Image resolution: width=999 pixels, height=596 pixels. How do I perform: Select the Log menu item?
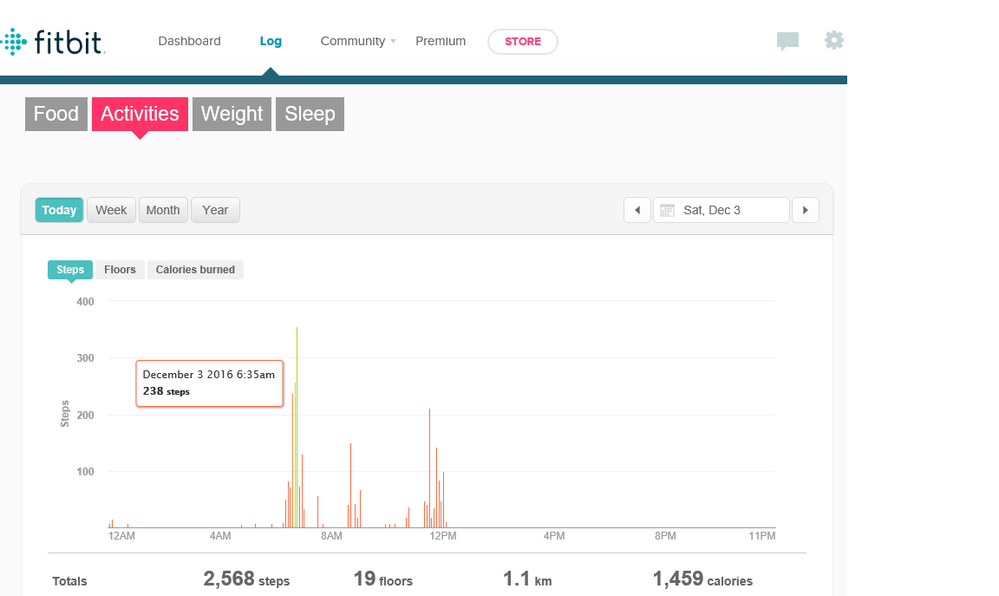pos(271,41)
